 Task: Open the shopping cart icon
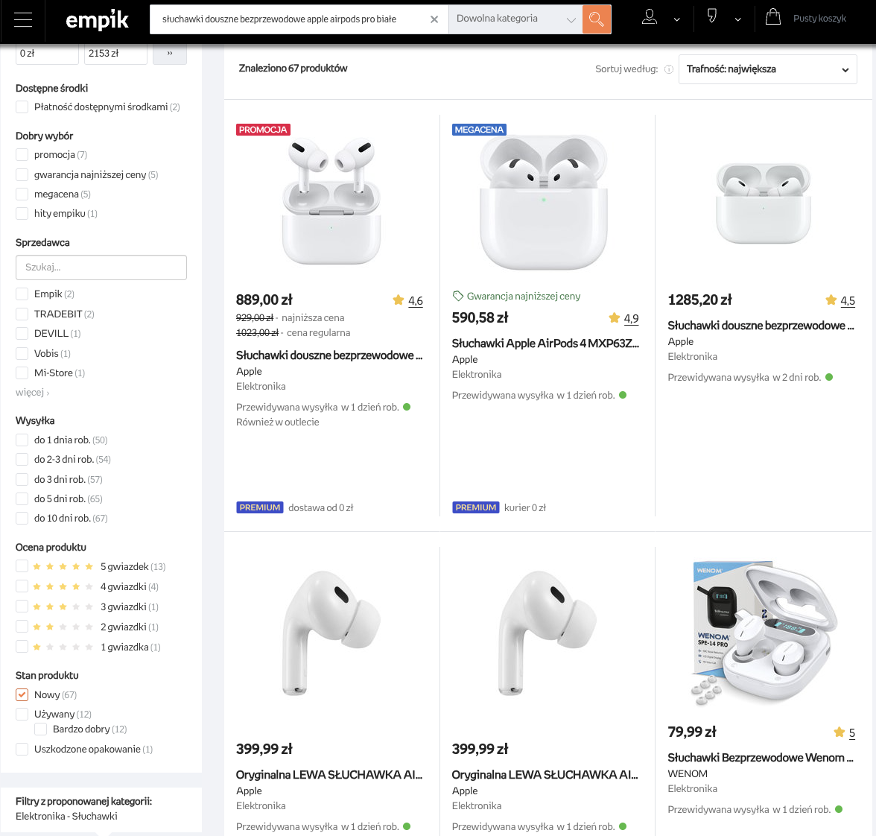tap(773, 18)
